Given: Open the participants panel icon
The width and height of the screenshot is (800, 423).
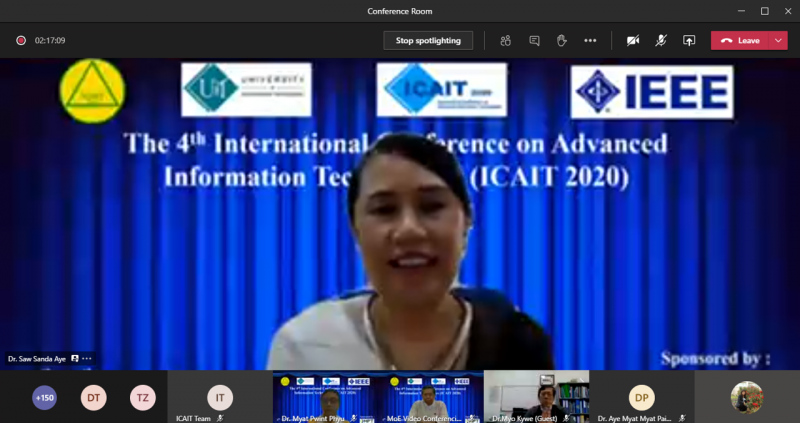Looking at the screenshot, I should point(506,40).
